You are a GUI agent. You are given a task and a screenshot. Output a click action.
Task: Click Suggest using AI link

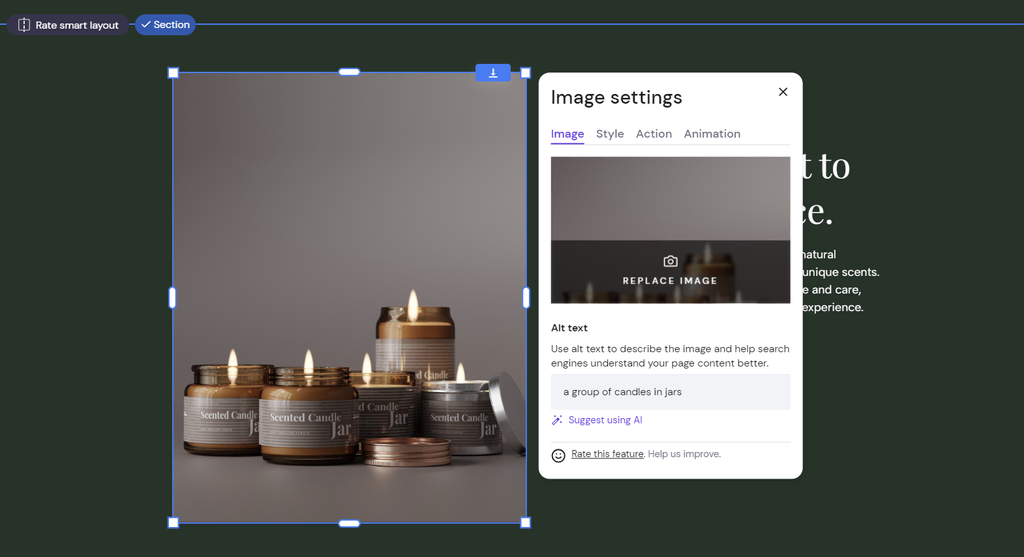(605, 421)
